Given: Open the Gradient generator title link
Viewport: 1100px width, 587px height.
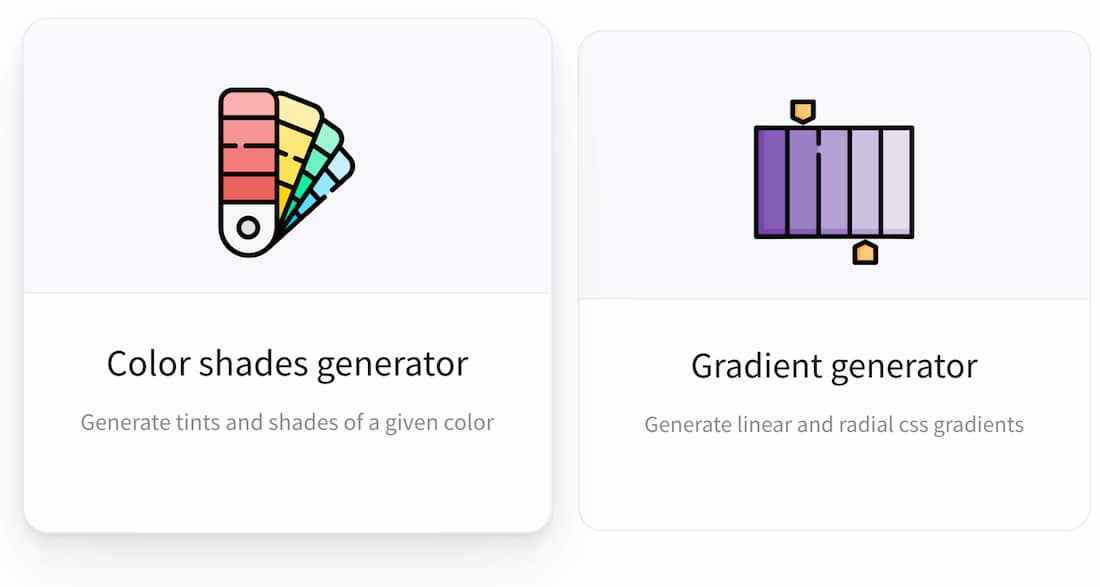Looking at the screenshot, I should coord(834,366).
